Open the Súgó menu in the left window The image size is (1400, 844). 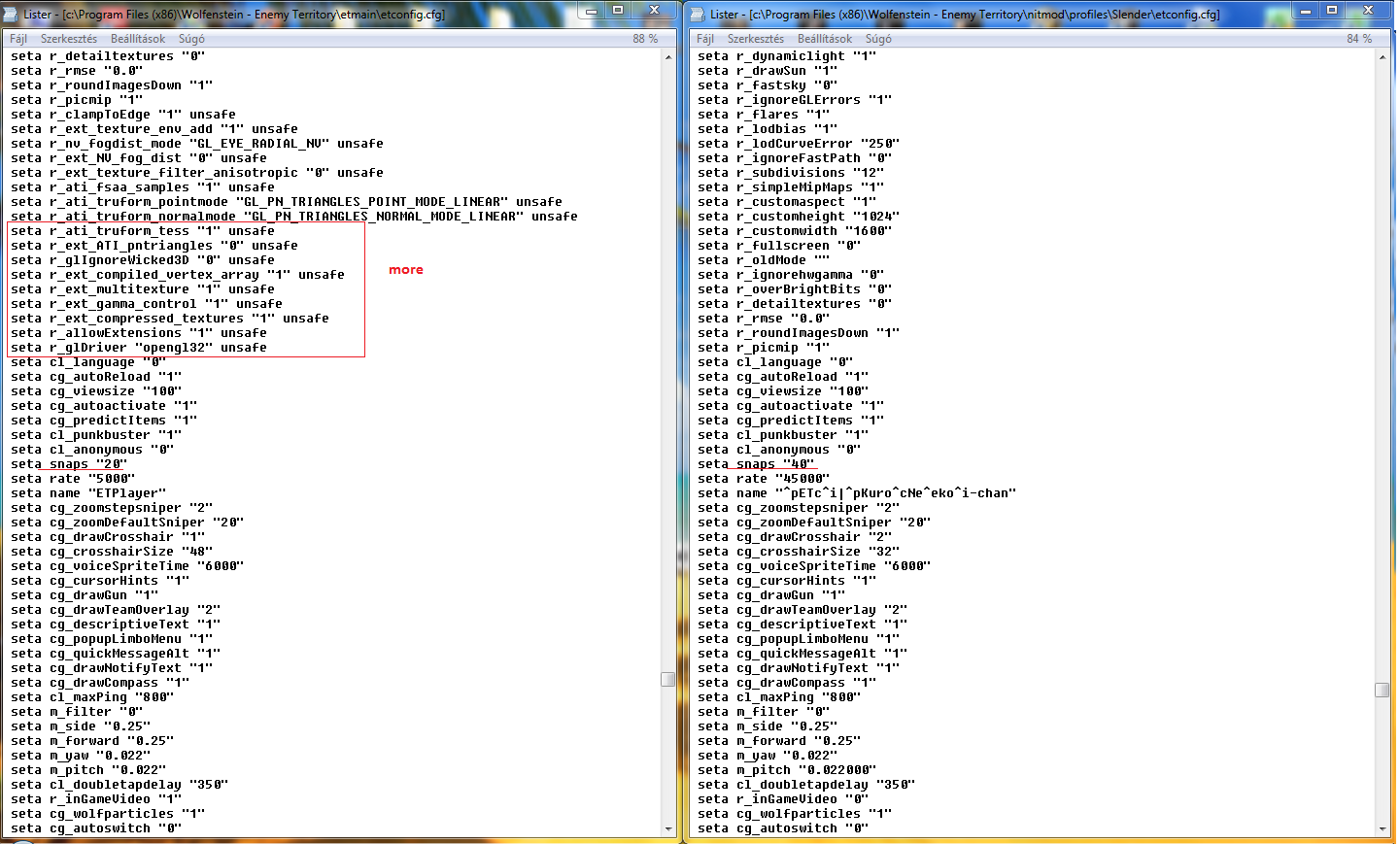point(191,39)
